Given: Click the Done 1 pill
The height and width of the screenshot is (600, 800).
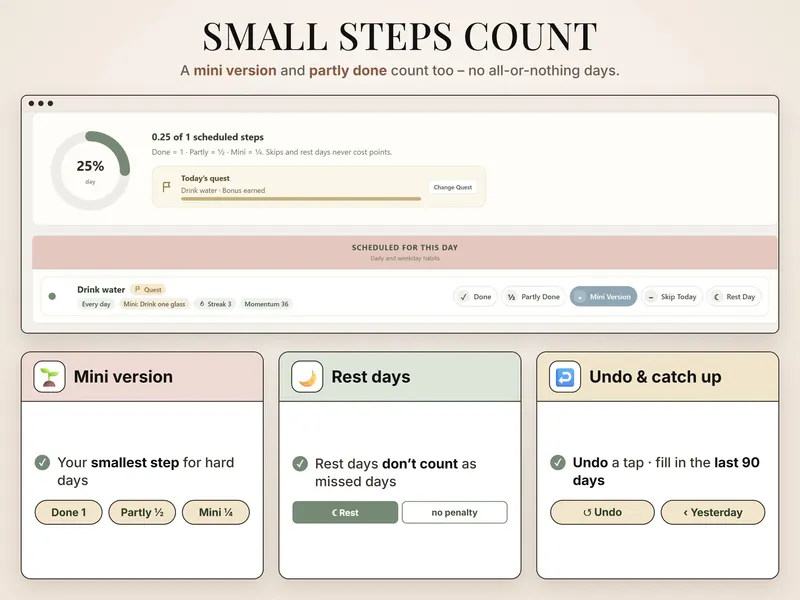Looking at the screenshot, I should pos(68,512).
